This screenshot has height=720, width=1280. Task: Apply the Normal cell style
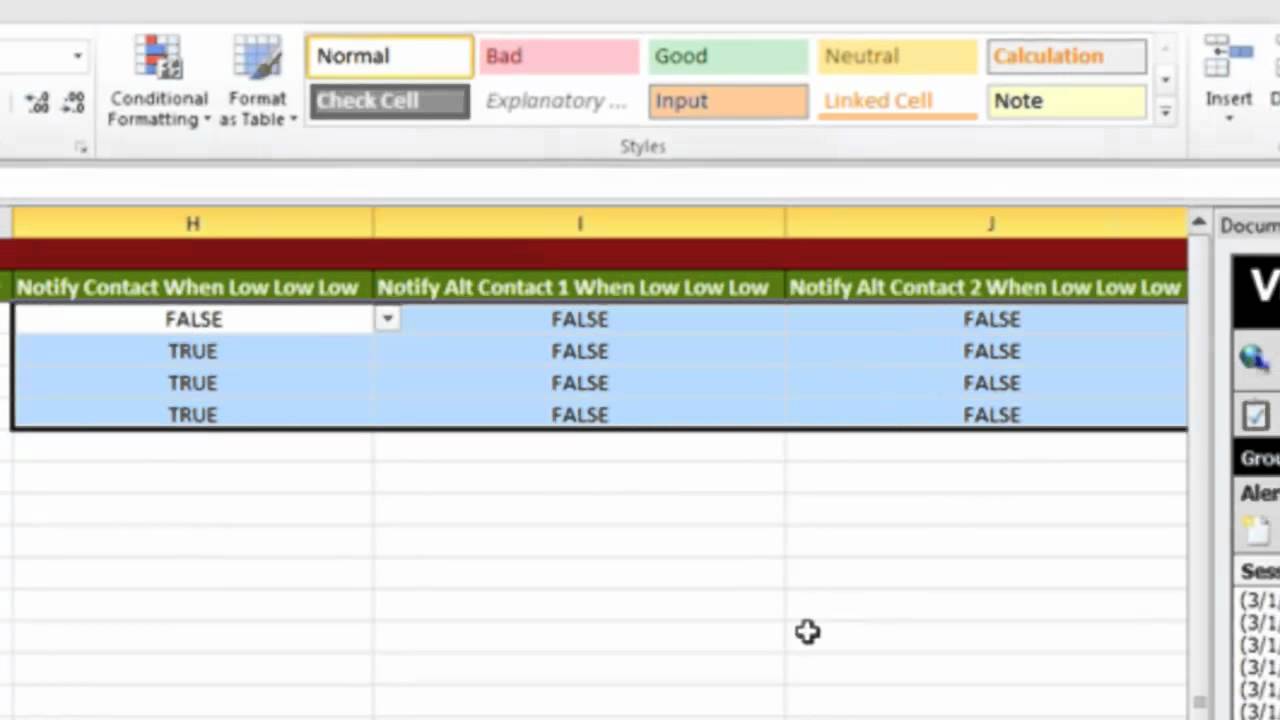pos(390,56)
